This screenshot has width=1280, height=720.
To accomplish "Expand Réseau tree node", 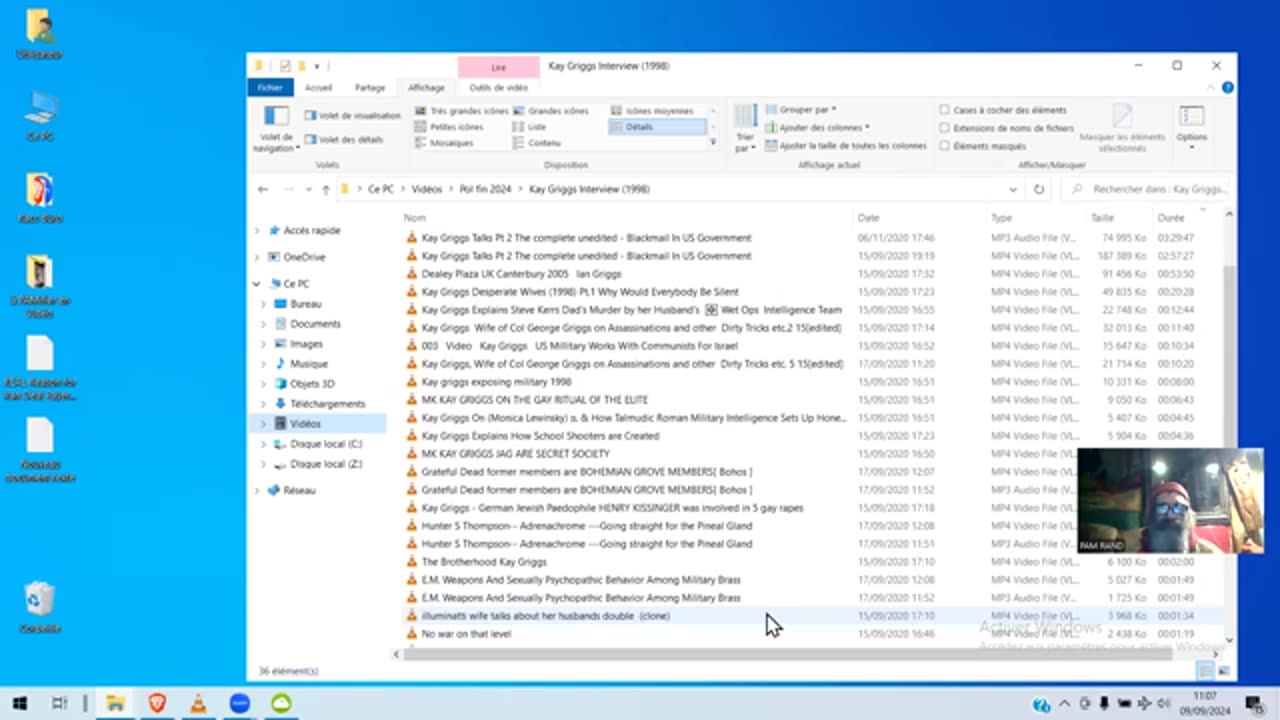I will pos(257,491).
